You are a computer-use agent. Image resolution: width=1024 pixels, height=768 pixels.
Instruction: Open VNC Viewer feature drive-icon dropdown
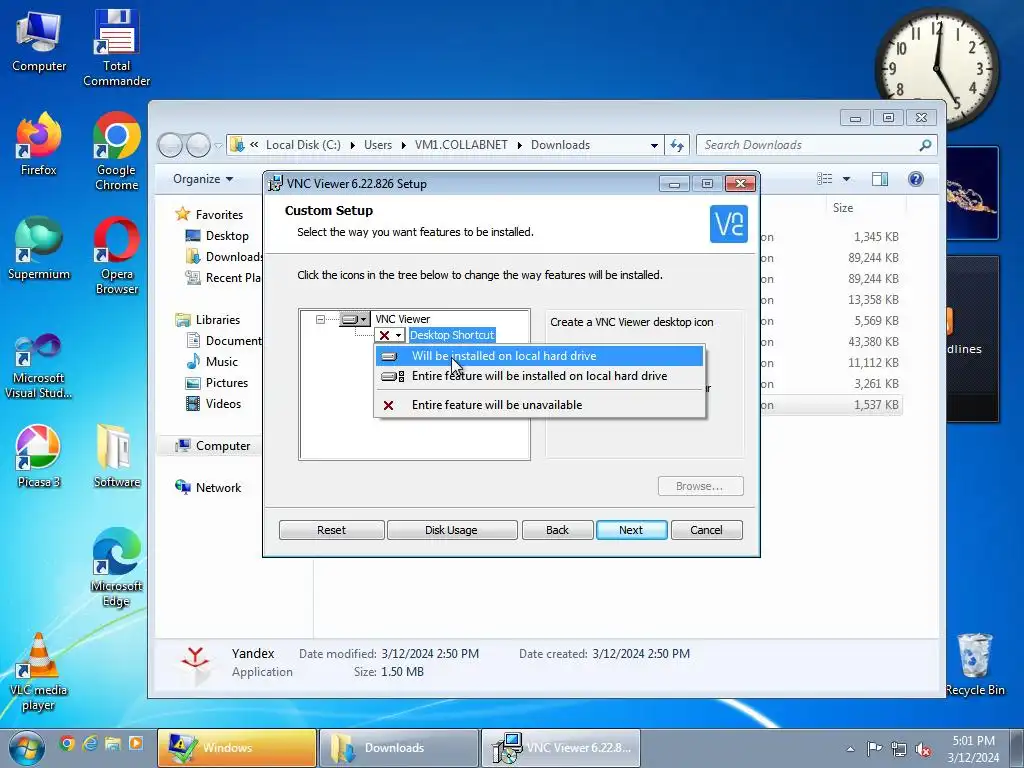point(355,319)
